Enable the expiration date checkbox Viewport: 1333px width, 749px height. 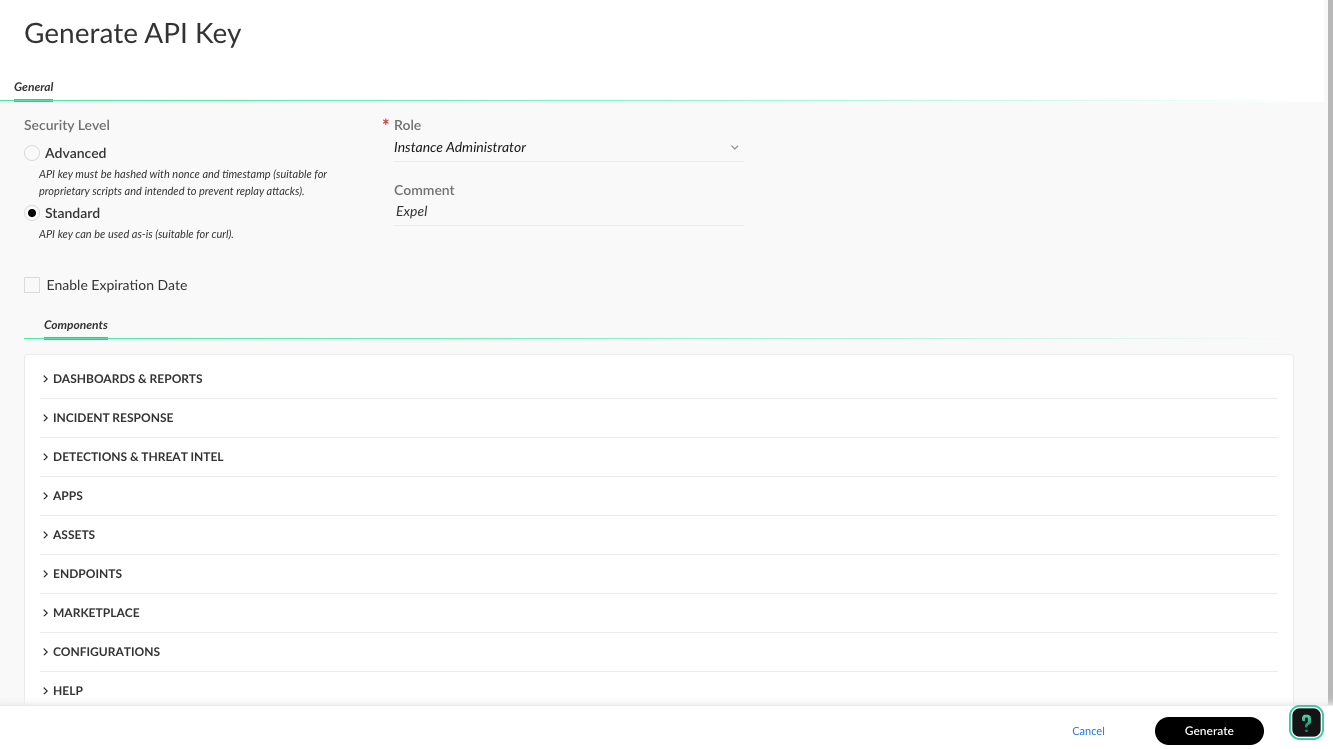pos(32,285)
